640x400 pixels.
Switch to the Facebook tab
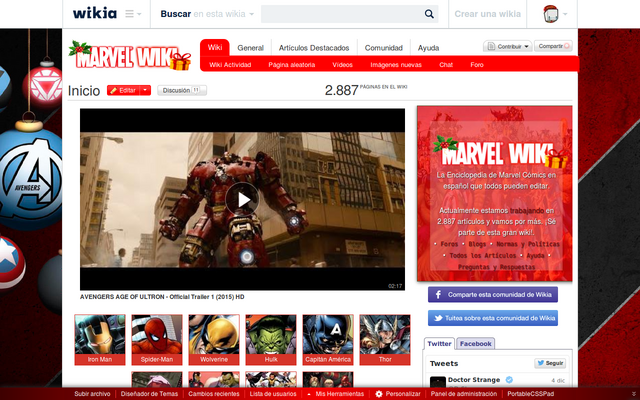pyautogui.click(x=476, y=344)
